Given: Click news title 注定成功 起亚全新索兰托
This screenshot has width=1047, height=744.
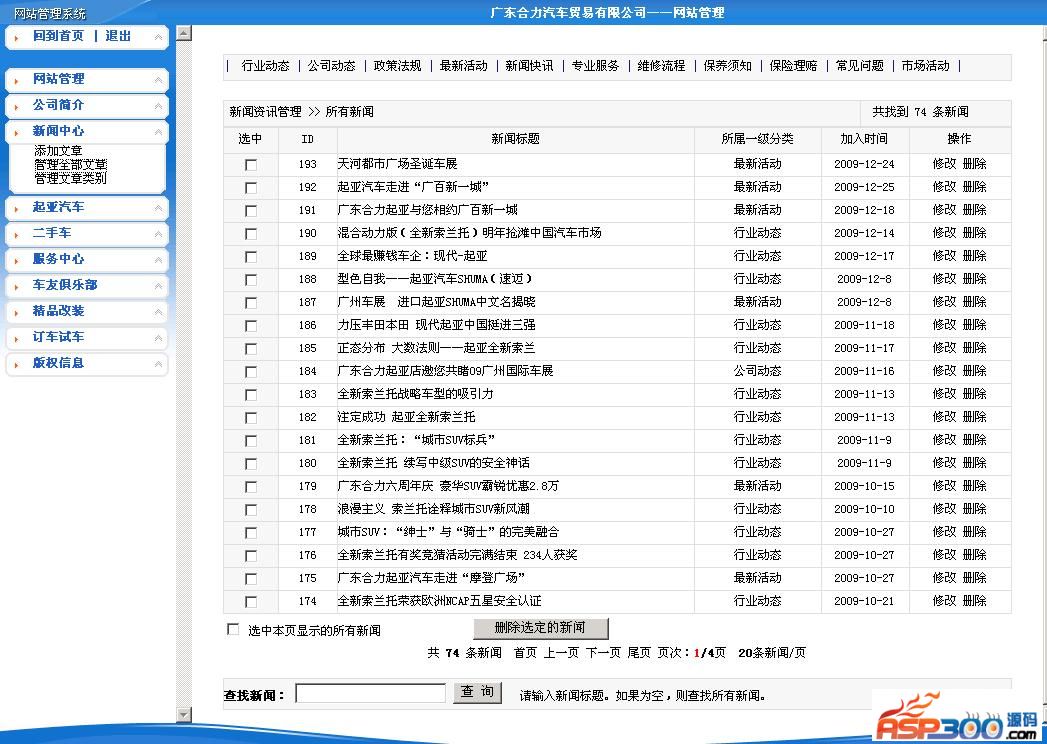Looking at the screenshot, I should tap(407, 417).
